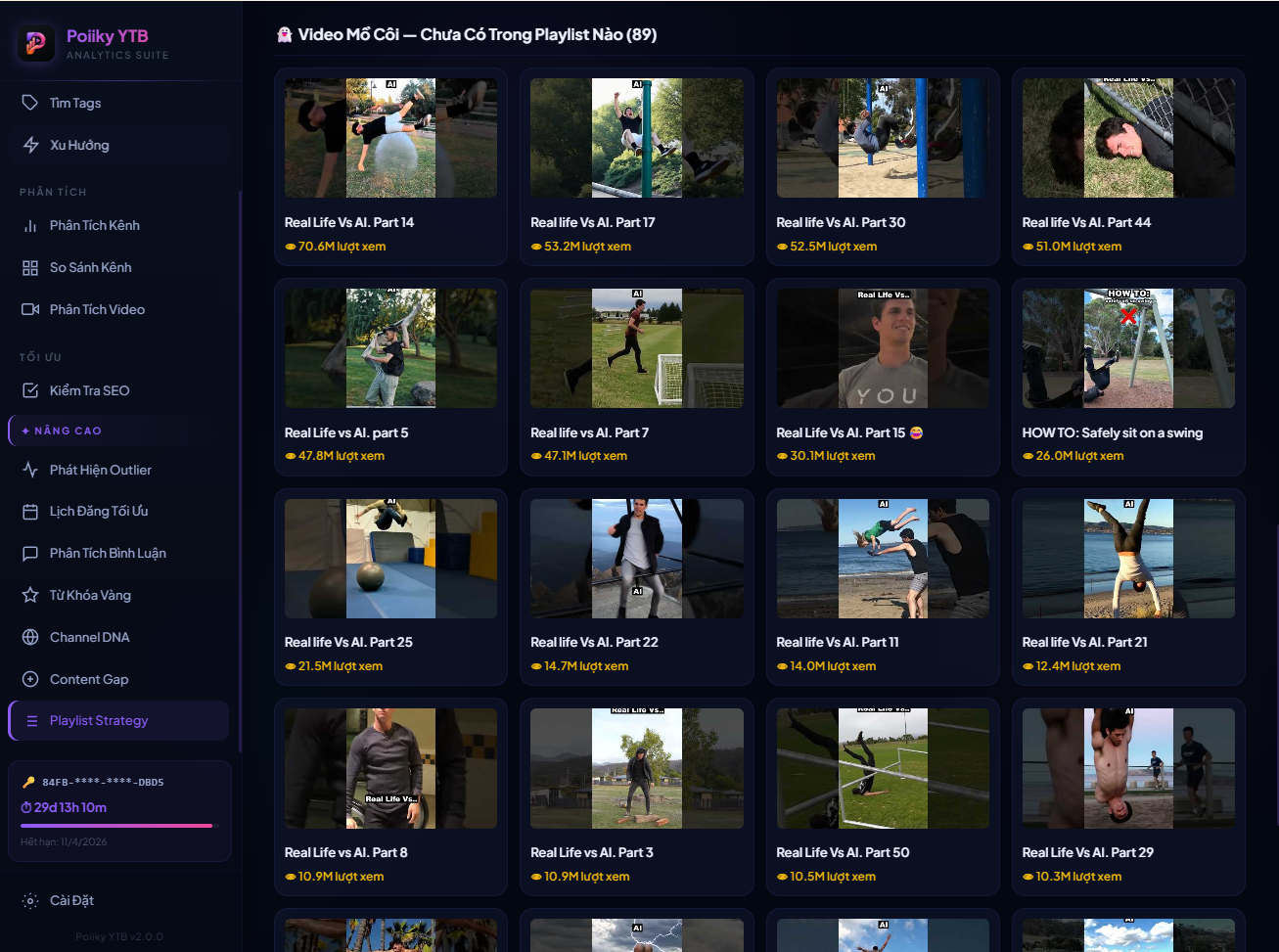The image size is (1279, 952).
Task: Open Cài Đặt settings
Action: point(71,900)
